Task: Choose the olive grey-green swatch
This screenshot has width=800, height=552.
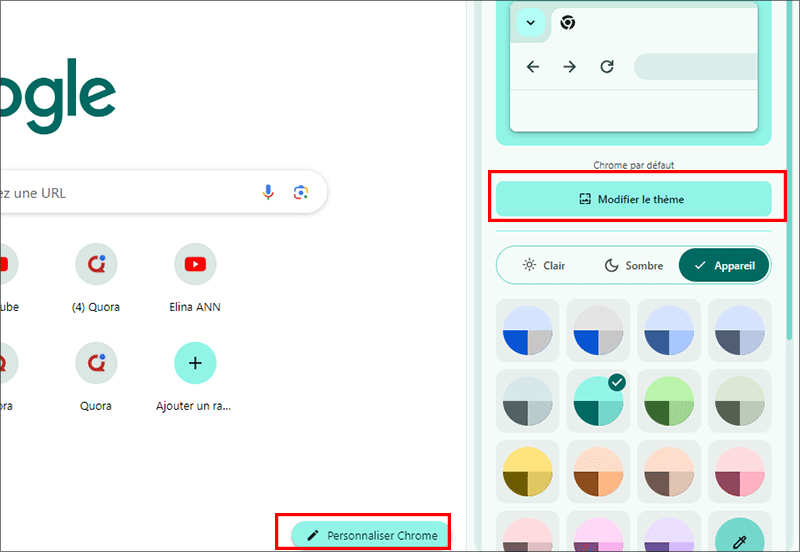Action: click(740, 401)
